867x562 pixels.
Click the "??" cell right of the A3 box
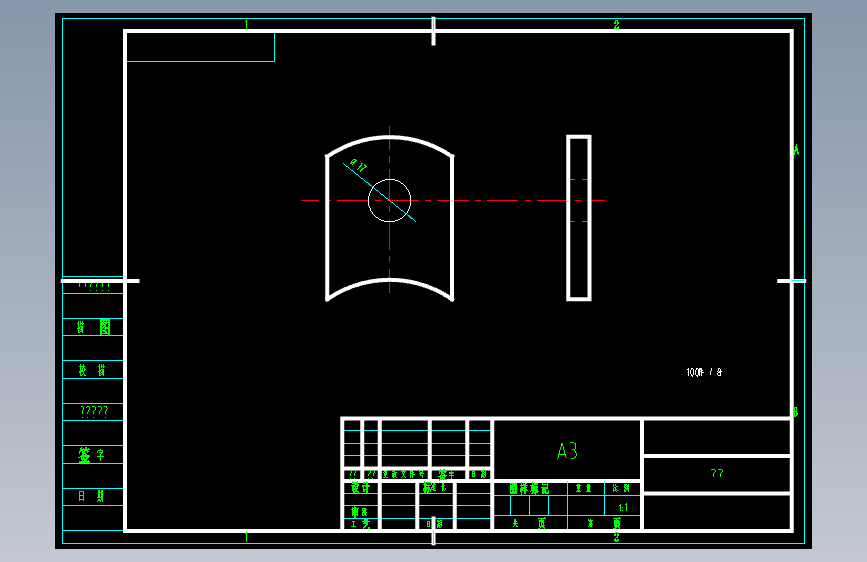717,473
